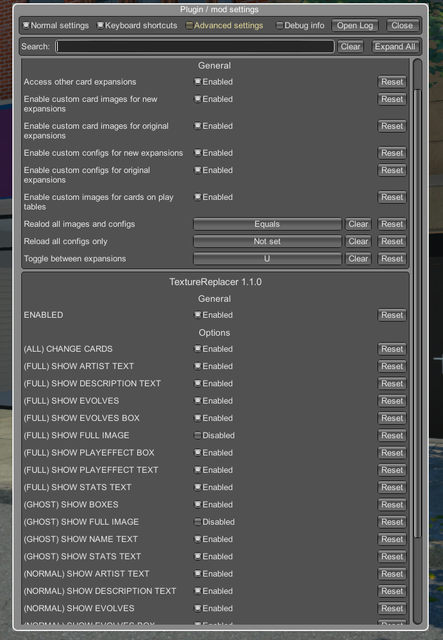Screen dimensions: 443x640
Task: Click the Not set keybind button
Action: 267,241
